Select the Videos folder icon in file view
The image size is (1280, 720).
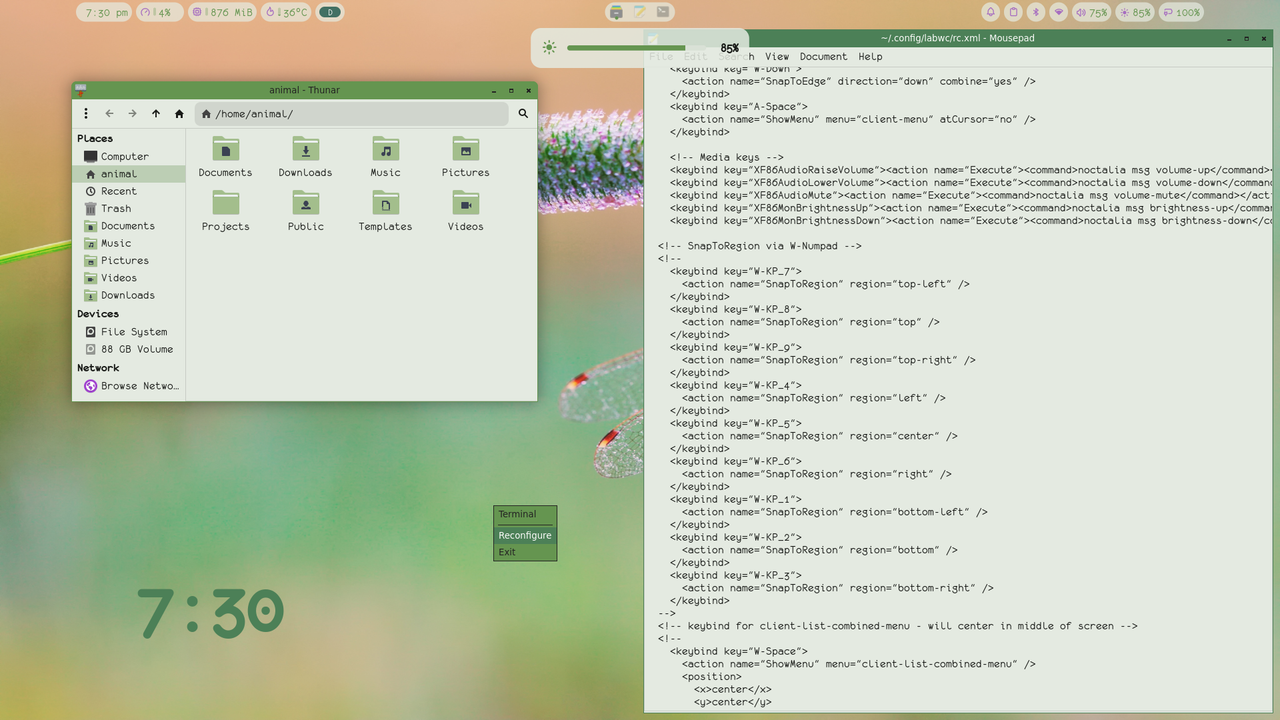click(465, 203)
